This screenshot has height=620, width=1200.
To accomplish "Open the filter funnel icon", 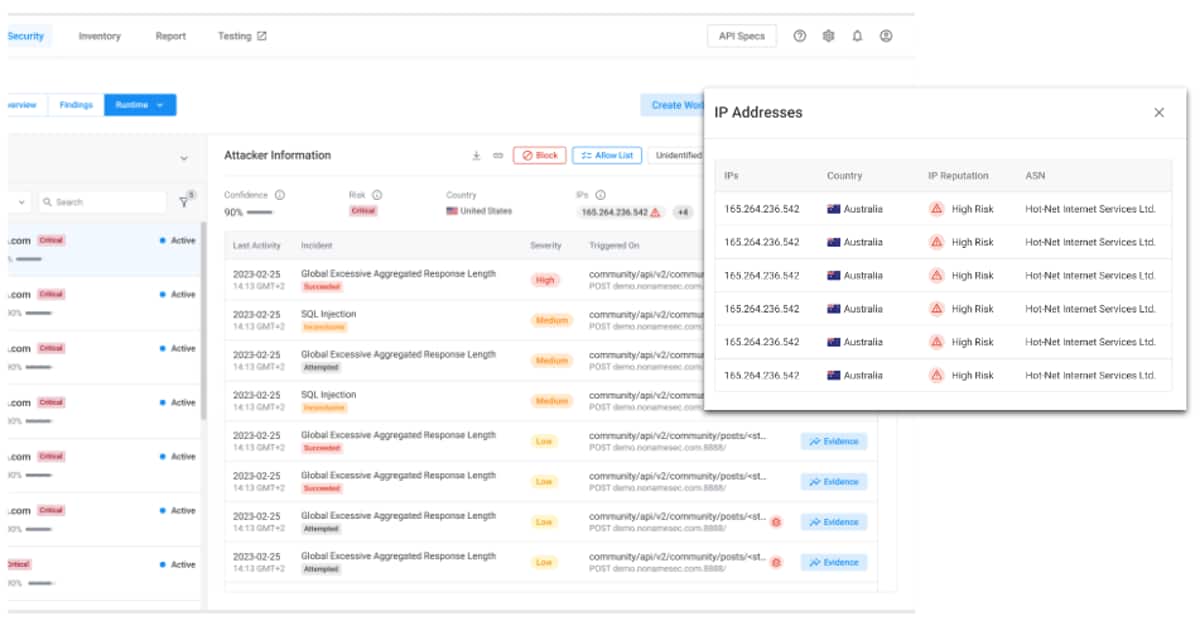I will tap(184, 202).
